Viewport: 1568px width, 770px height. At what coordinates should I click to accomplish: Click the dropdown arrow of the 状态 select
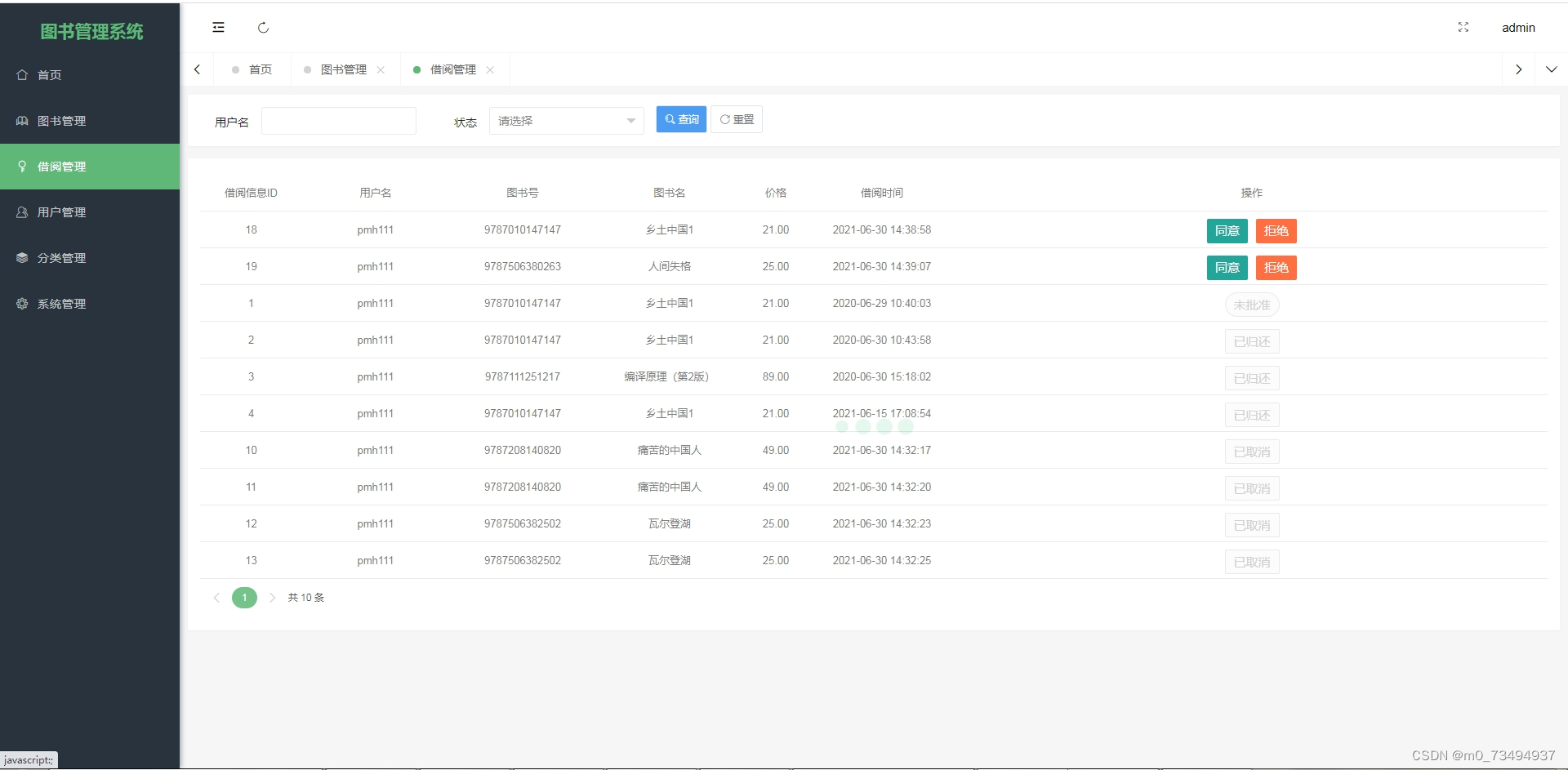[630, 121]
